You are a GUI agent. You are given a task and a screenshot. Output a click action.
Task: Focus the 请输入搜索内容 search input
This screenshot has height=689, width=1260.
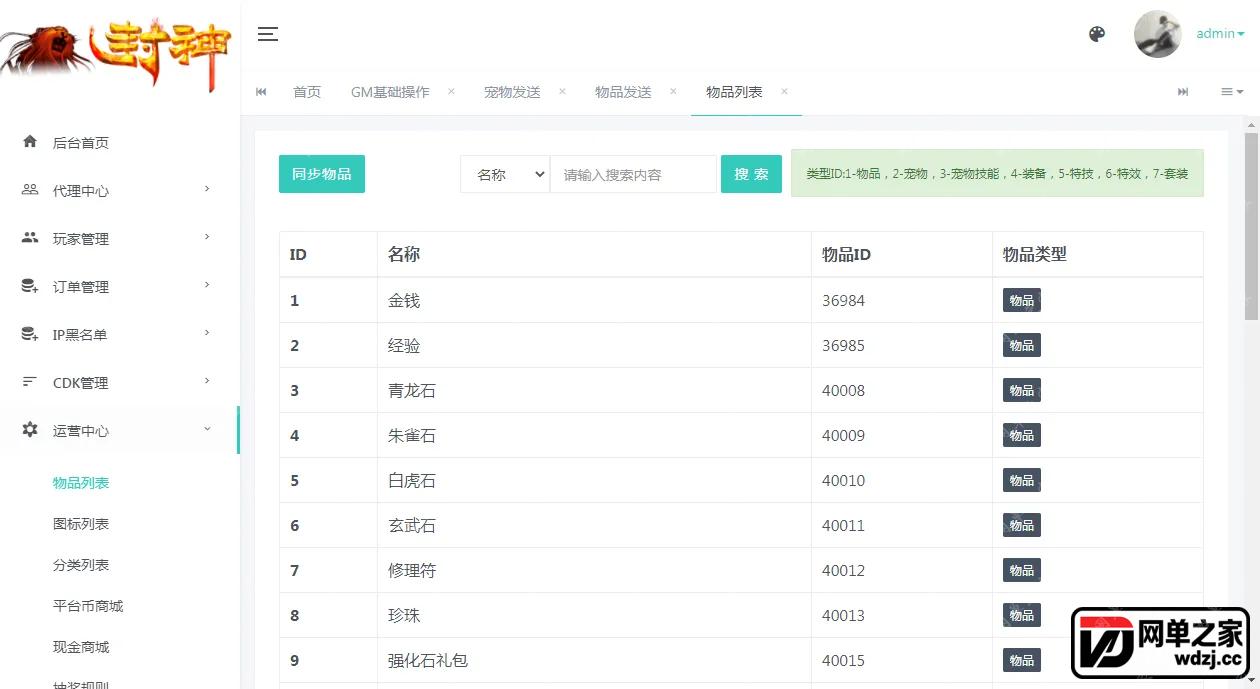coord(633,174)
